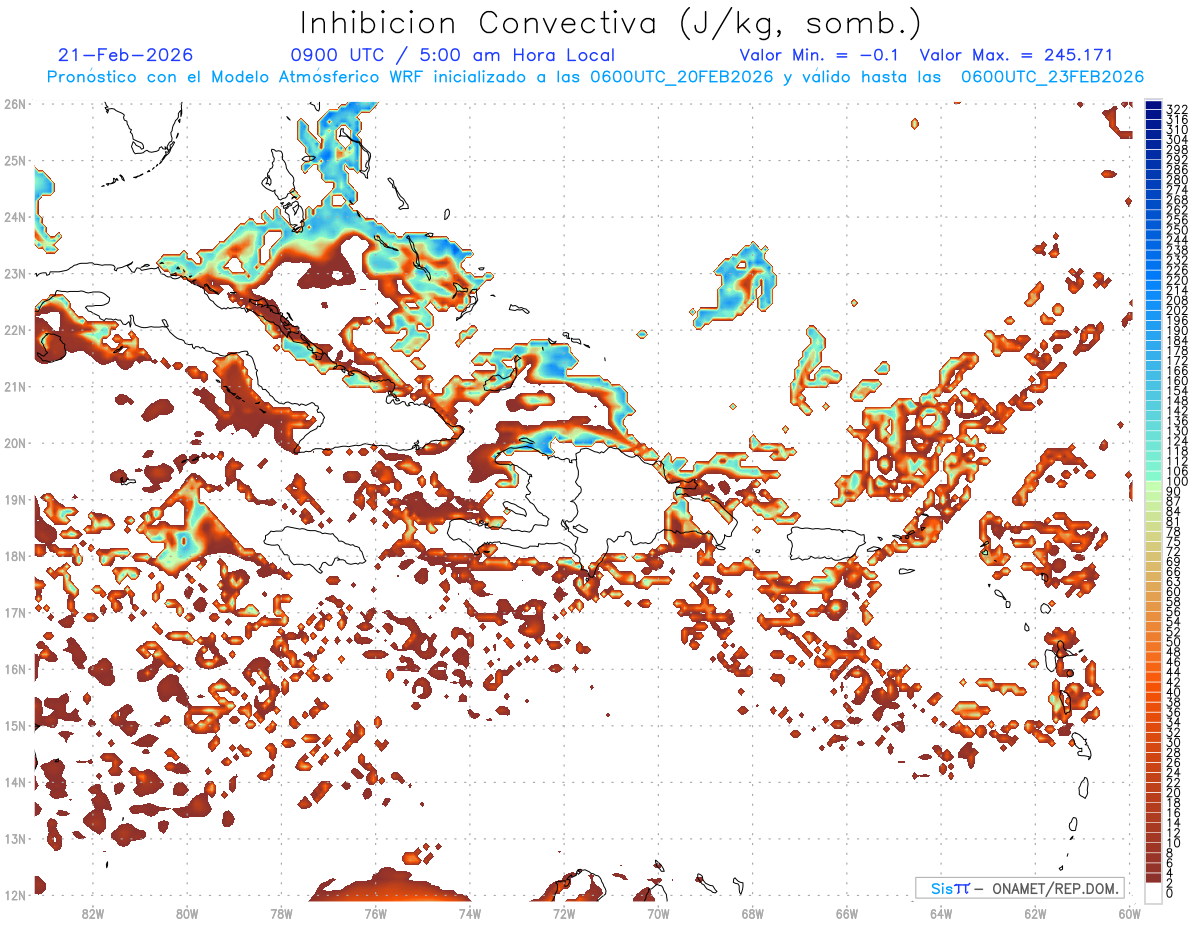Click the colorbar value label 10
This screenshot has height=927, width=1200.
tap(1173, 842)
